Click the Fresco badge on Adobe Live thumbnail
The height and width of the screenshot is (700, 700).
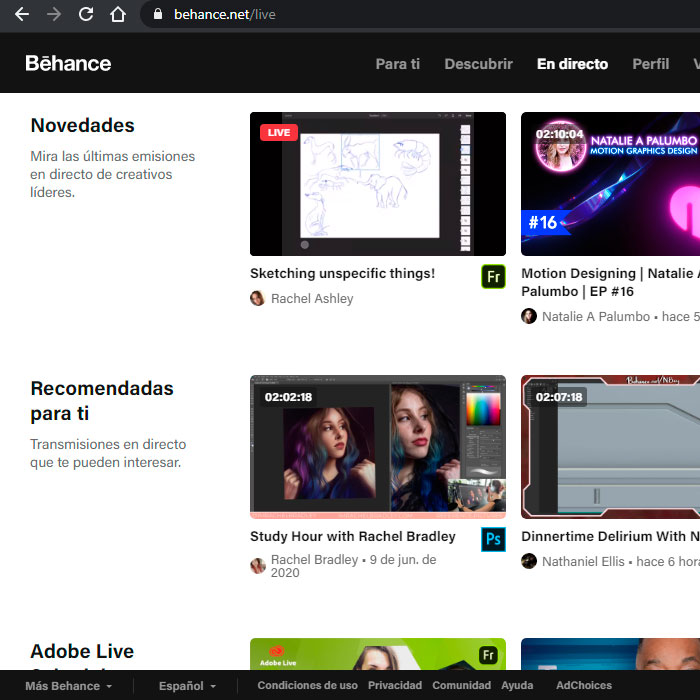(x=488, y=655)
